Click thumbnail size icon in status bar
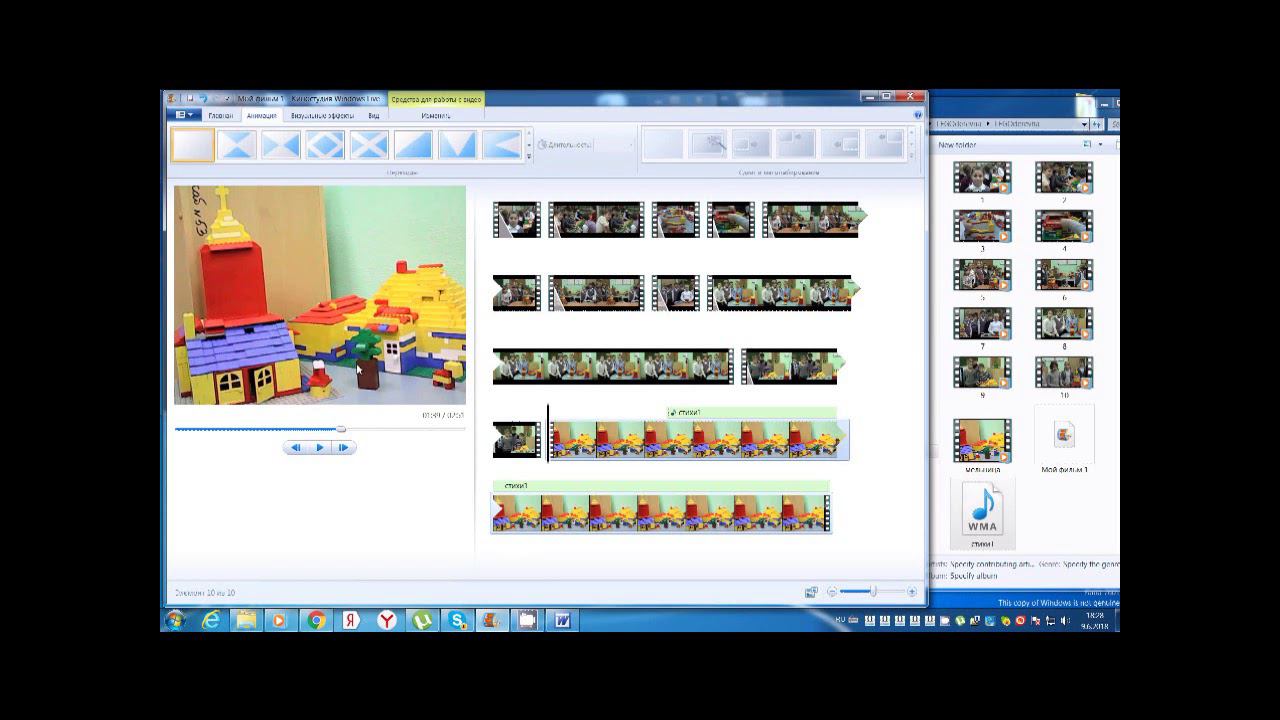 811,592
